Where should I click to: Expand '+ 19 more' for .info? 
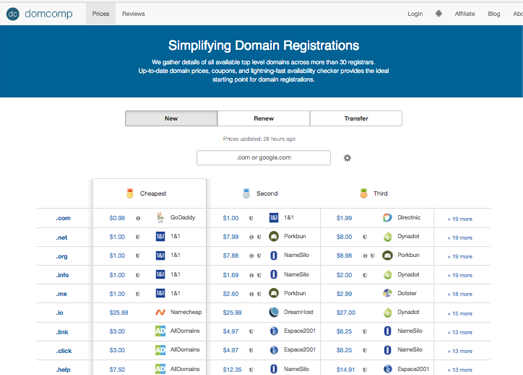(x=460, y=275)
